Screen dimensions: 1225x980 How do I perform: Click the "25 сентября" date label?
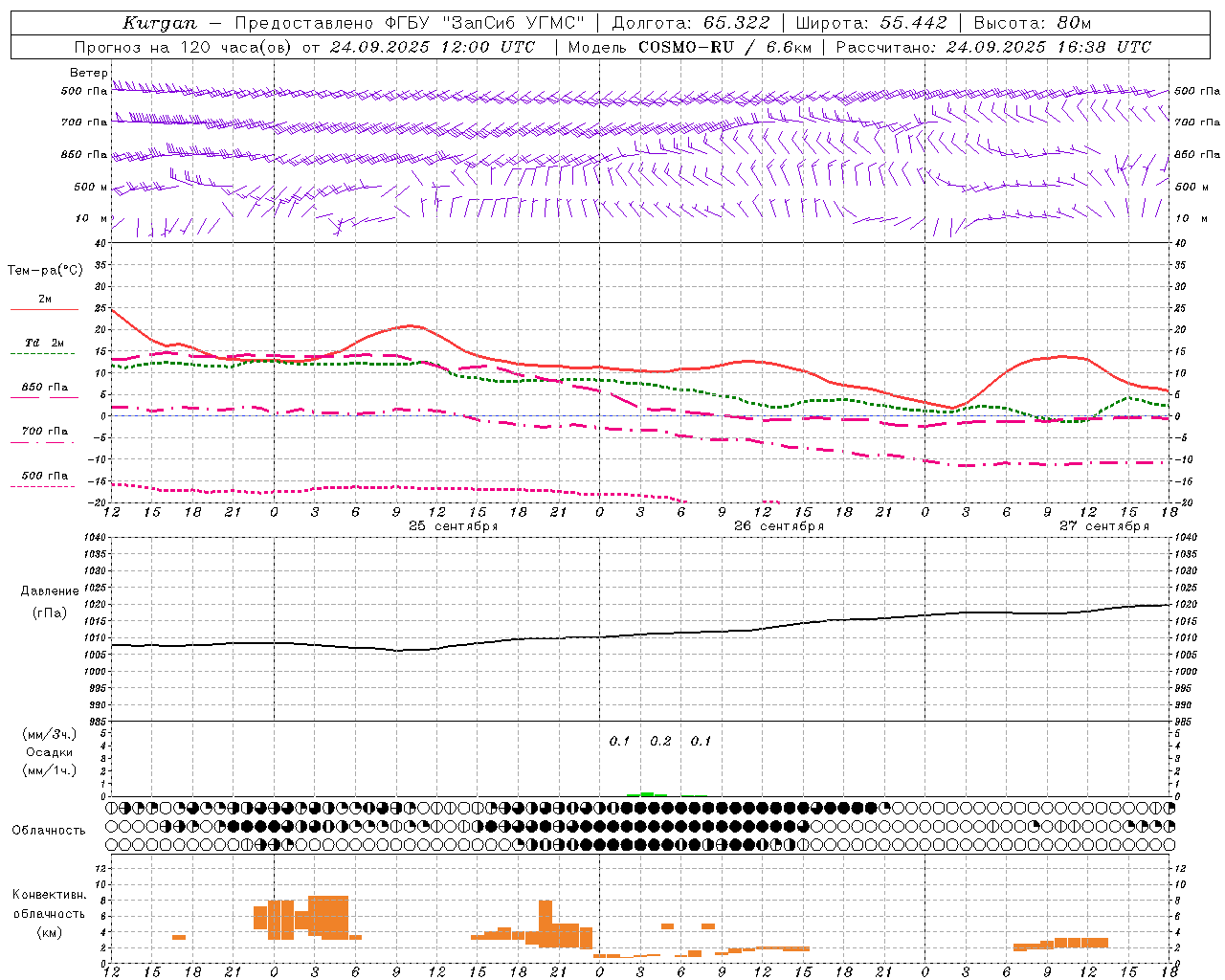(x=453, y=526)
